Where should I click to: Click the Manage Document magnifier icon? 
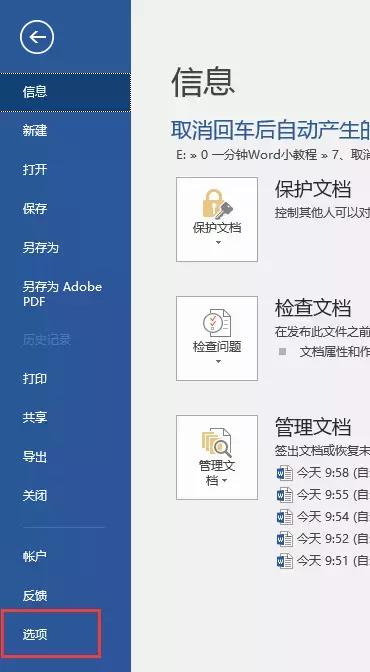(x=217, y=443)
